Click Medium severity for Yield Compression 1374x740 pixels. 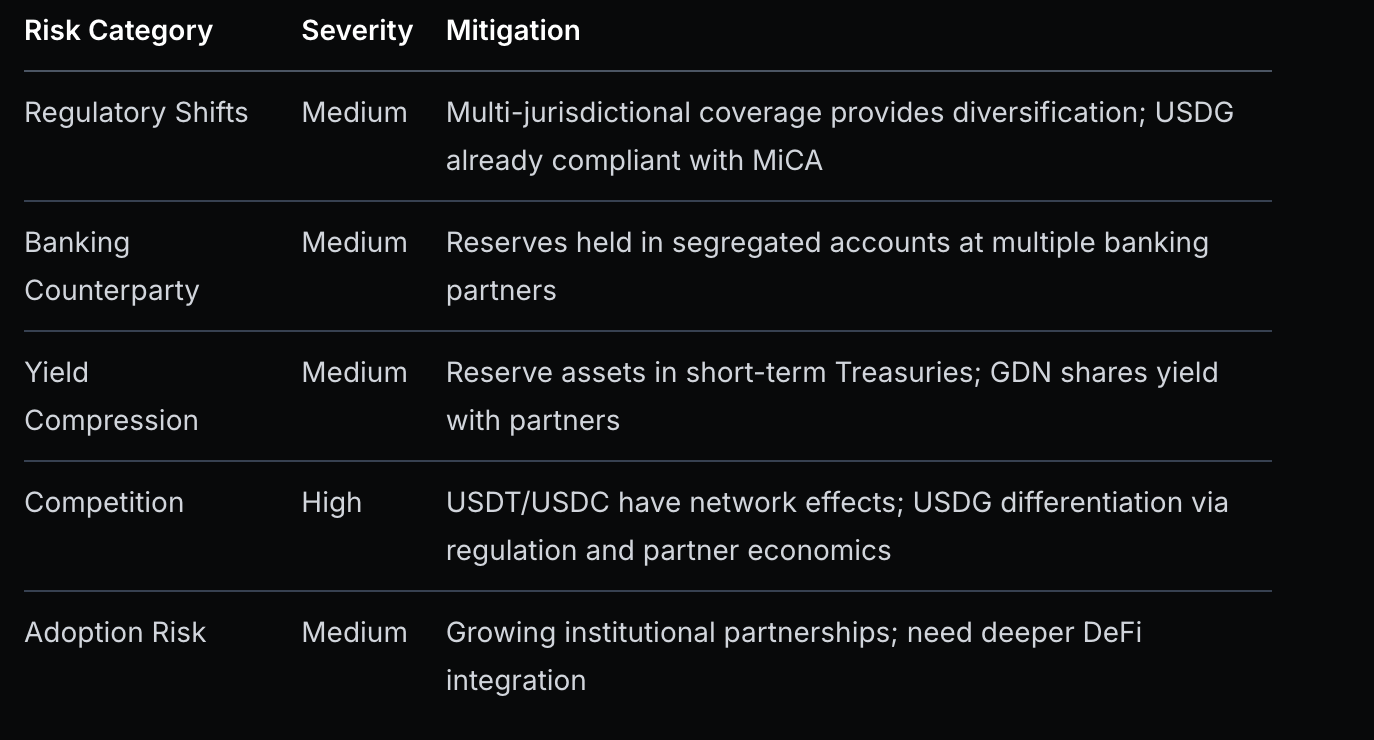pos(355,372)
